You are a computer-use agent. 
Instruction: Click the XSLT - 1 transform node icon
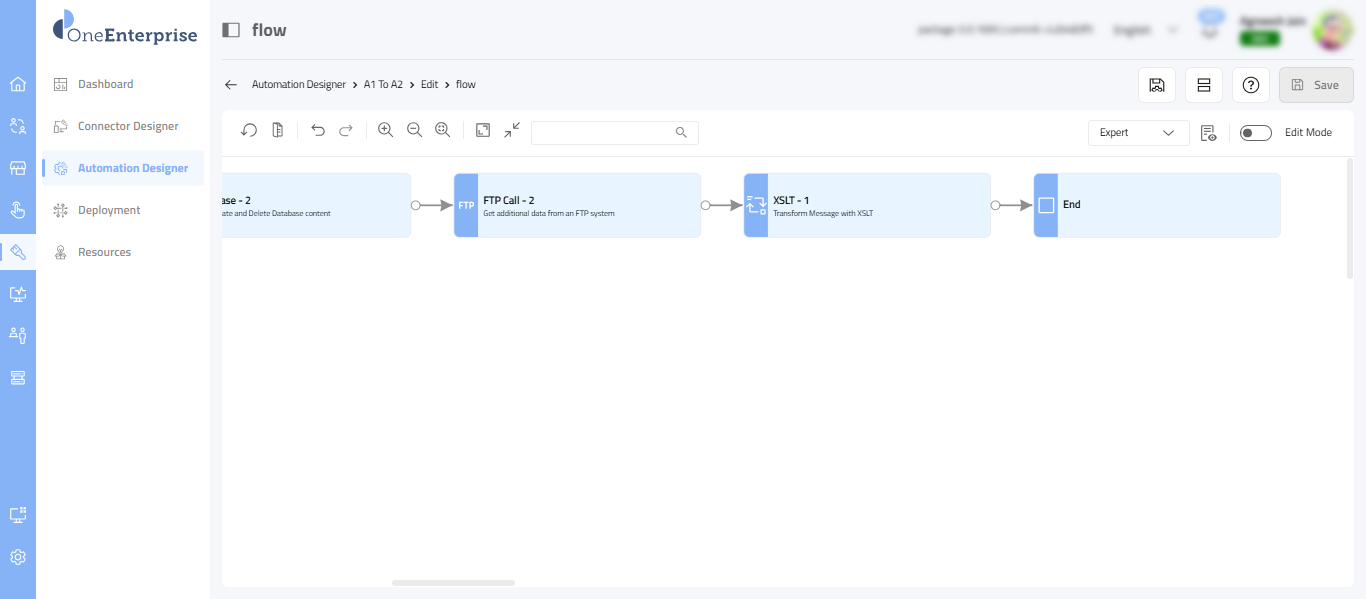756,205
